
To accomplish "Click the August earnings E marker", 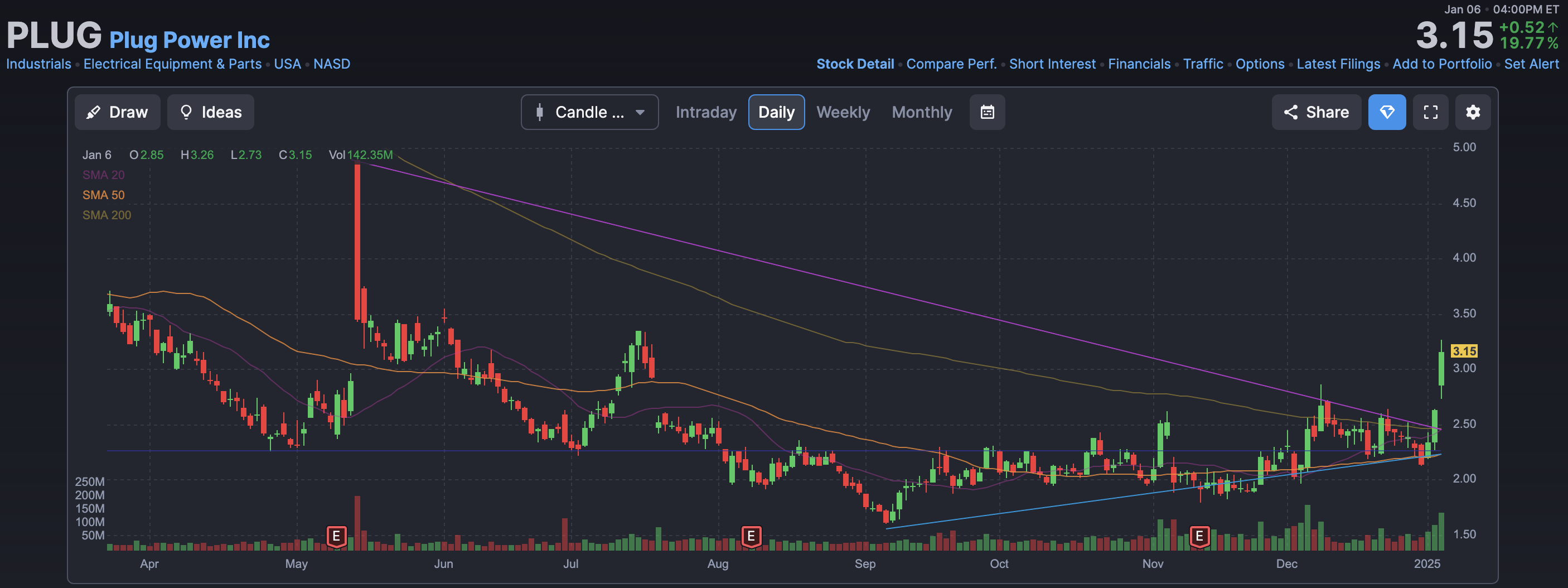I will coord(751,537).
